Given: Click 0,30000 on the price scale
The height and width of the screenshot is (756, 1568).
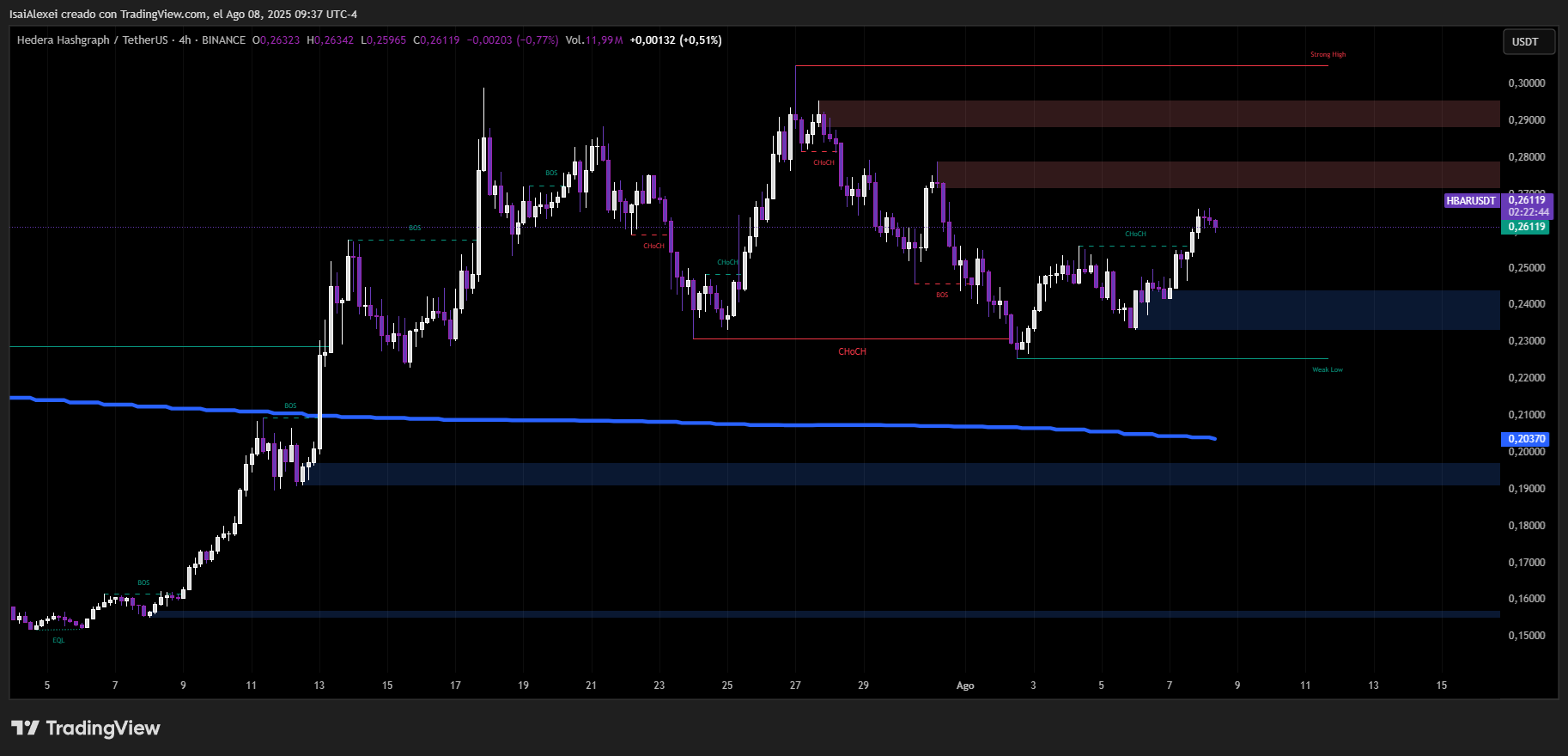Looking at the screenshot, I should [1526, 83].
